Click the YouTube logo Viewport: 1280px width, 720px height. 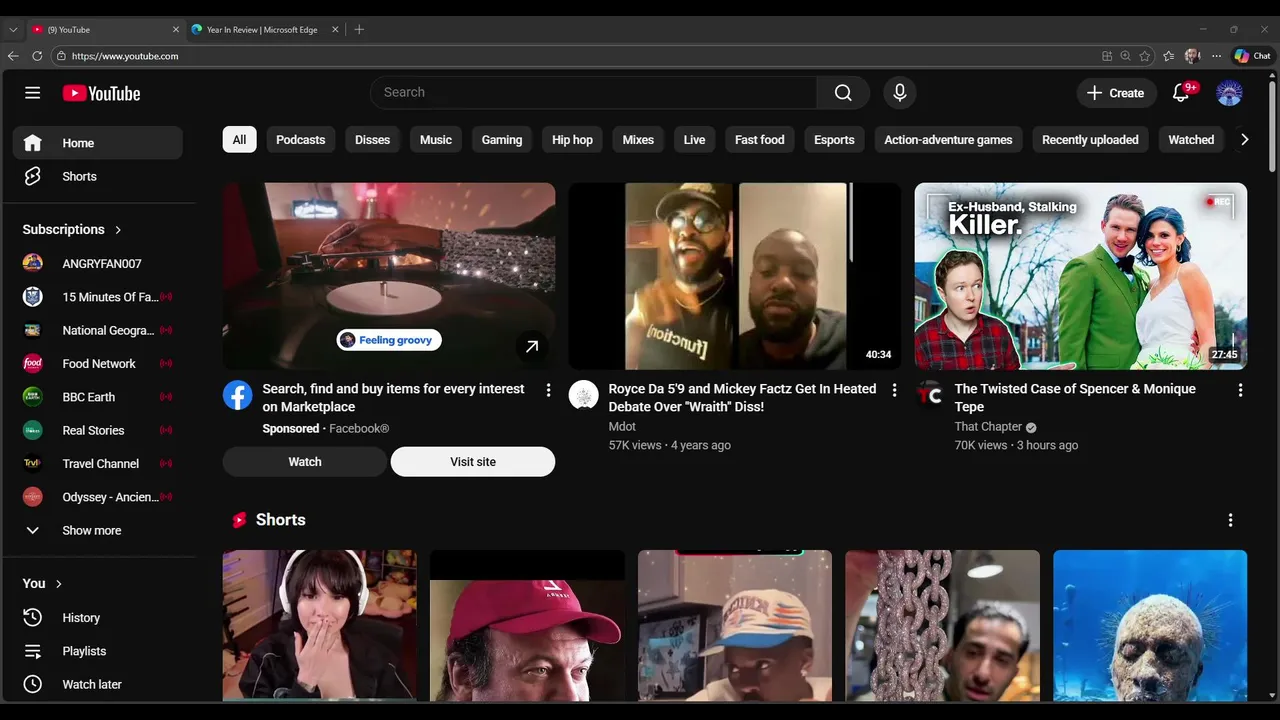coord(101,93)
